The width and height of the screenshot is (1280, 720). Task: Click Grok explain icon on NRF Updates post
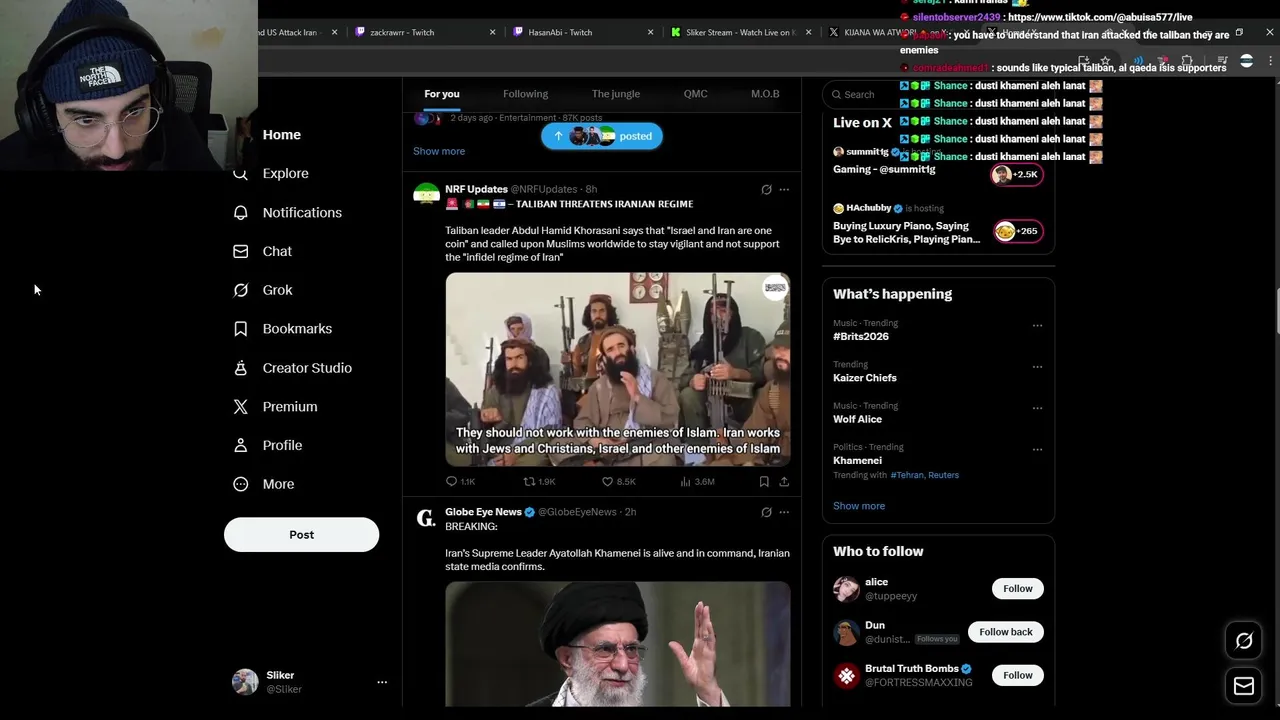[x=766, y=190]
